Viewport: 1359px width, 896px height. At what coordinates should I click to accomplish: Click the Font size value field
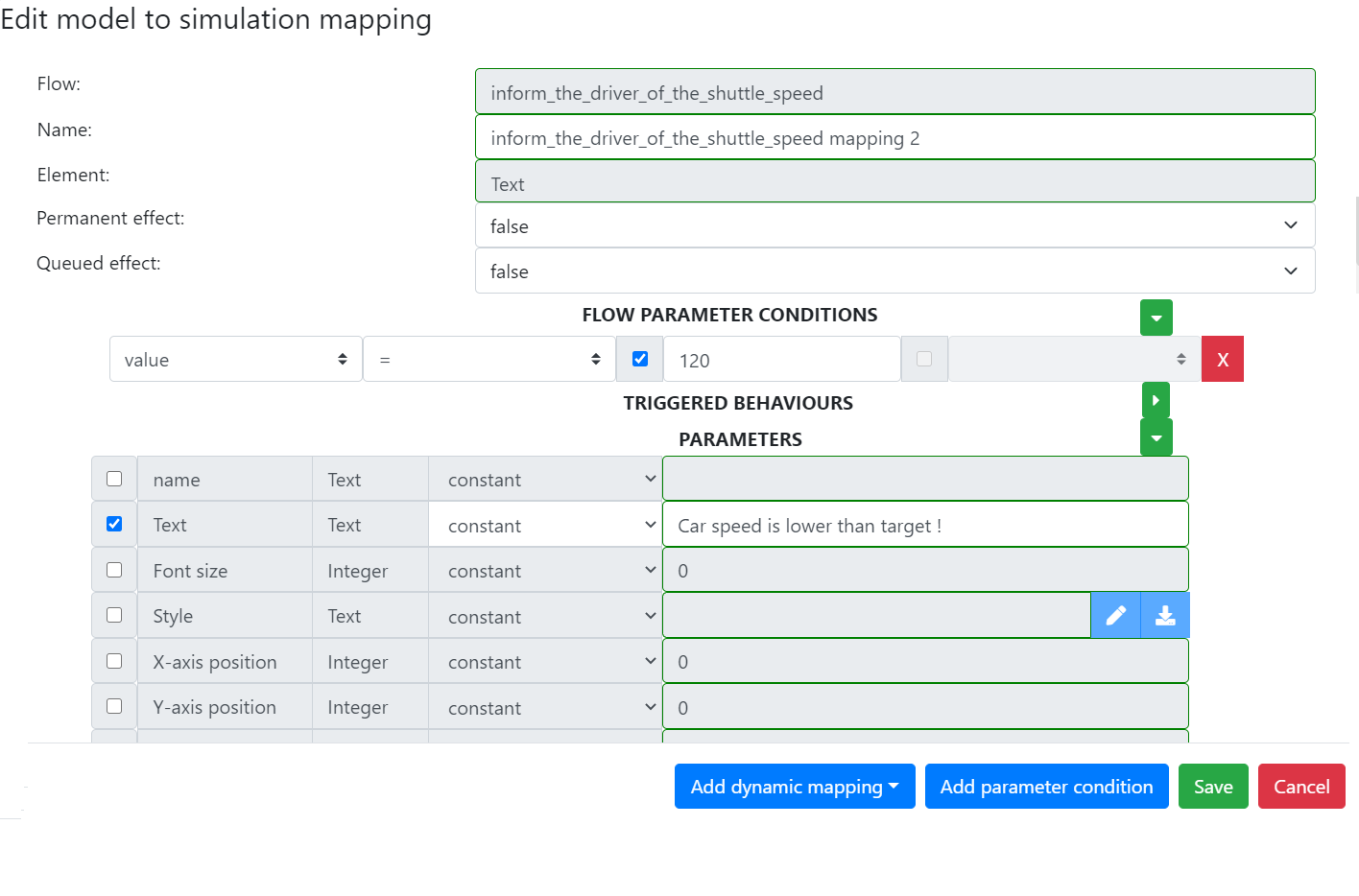coord(925,570)
